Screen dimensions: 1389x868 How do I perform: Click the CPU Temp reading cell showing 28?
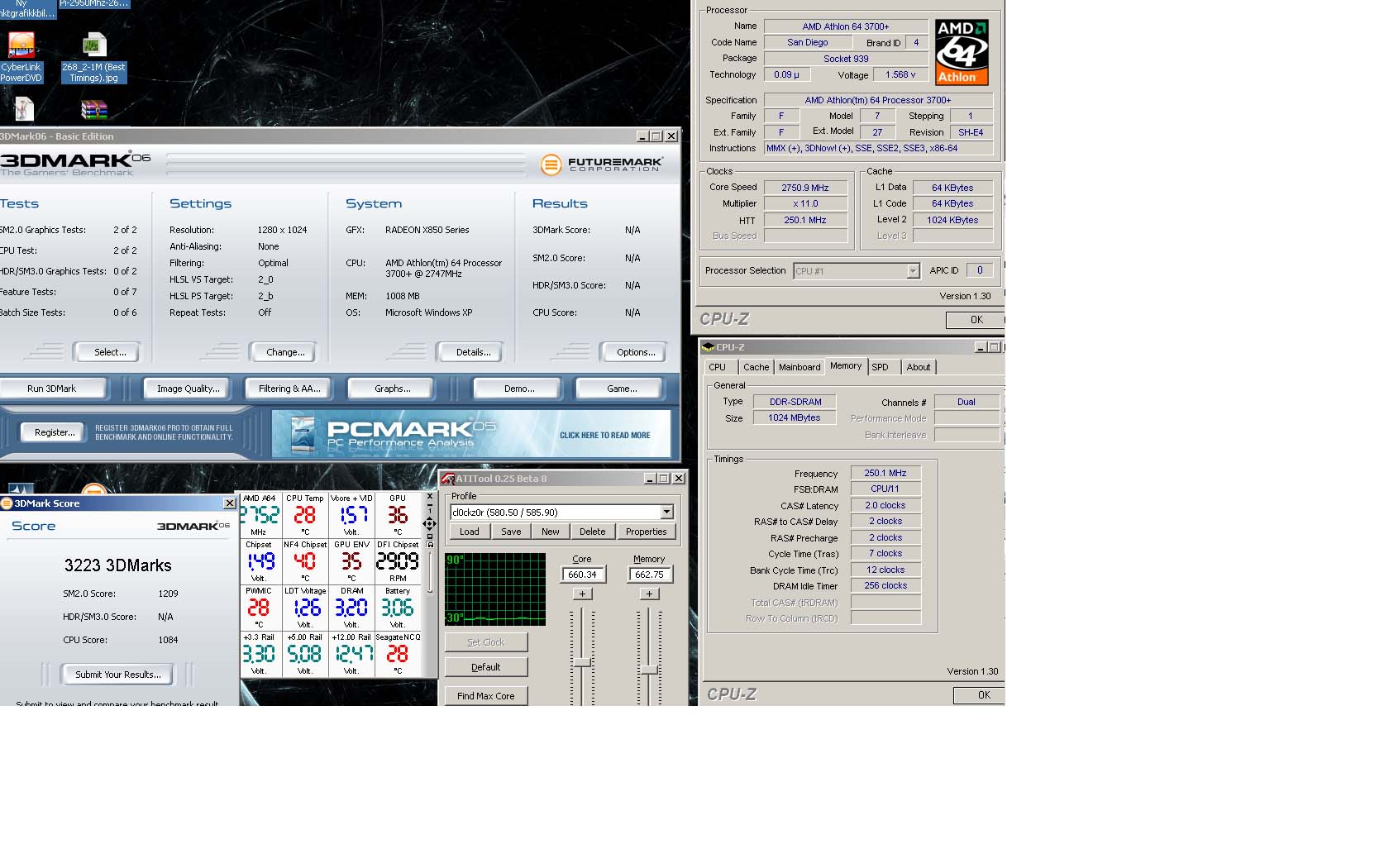[x=305, y=515]
